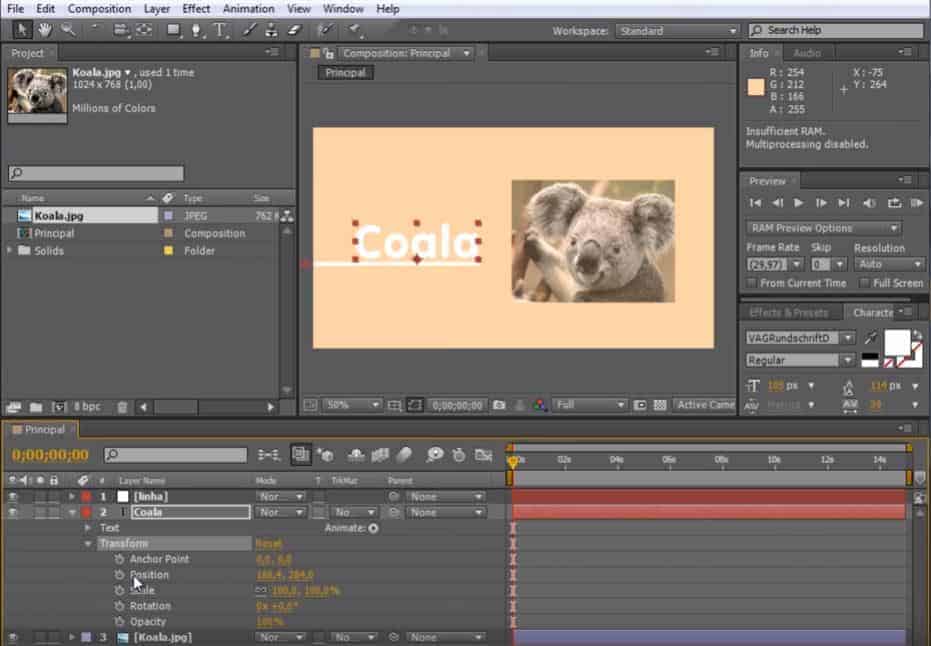Switch to the Audio tab
The height and width of the screenshot is (646, 931).
(806, 53)
